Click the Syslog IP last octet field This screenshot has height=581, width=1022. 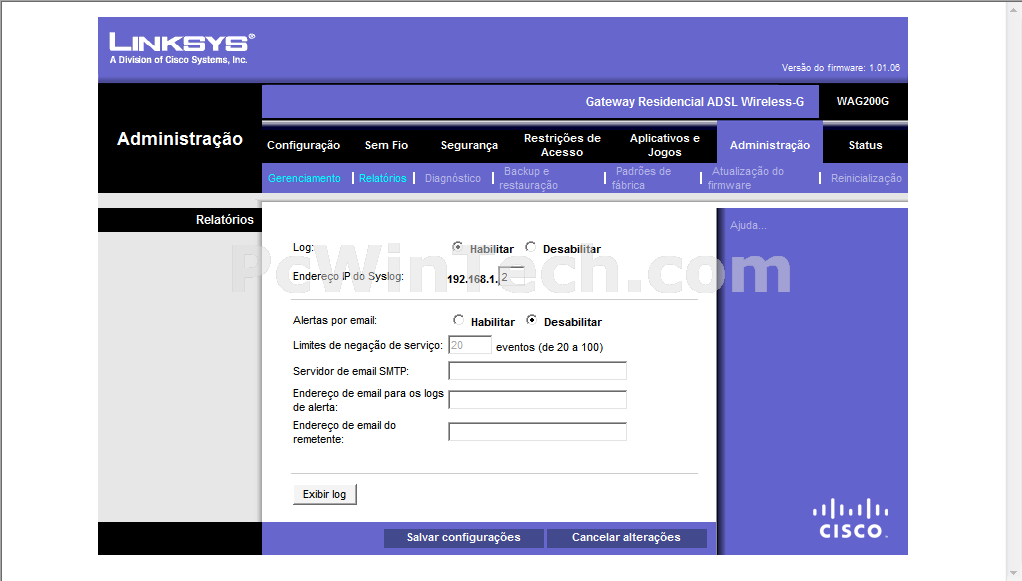[512, 276]
